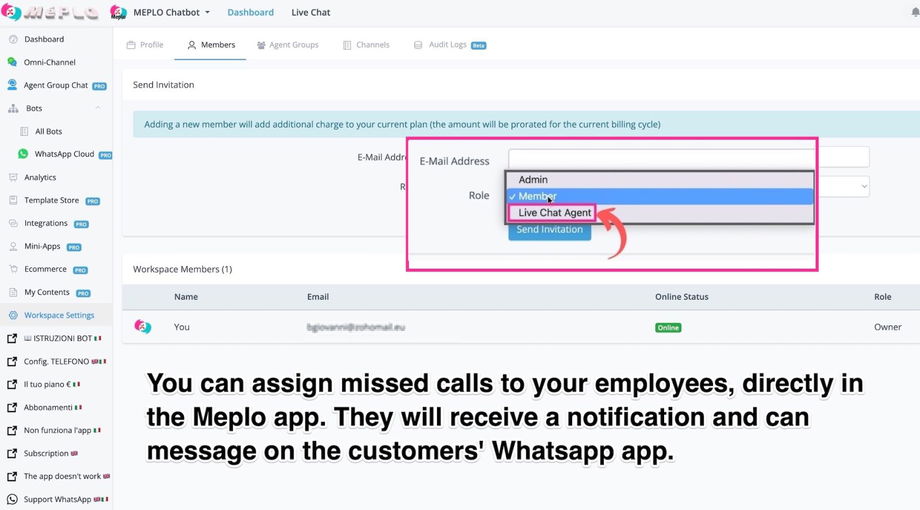Select Member in the Role list
This screenshot has width=920, height=510.
(660, 196)
